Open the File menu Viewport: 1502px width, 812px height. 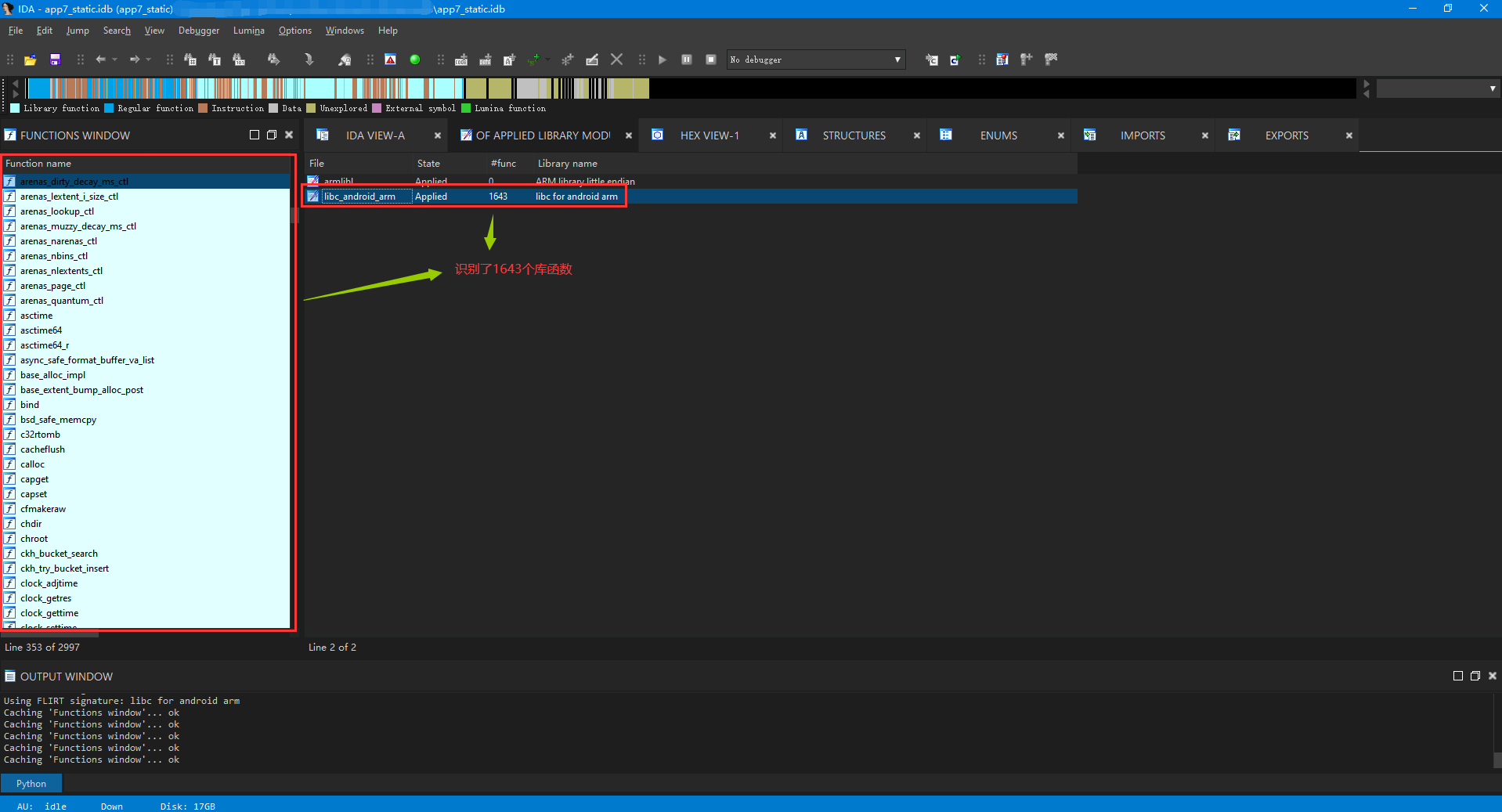pyautogui.click(x=16, y=31)
